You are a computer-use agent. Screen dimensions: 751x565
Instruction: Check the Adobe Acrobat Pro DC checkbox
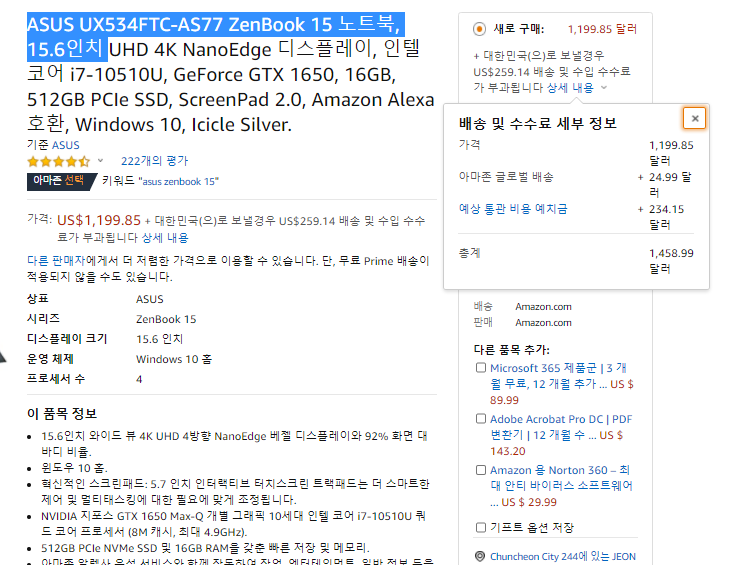[x=480, y=419]
